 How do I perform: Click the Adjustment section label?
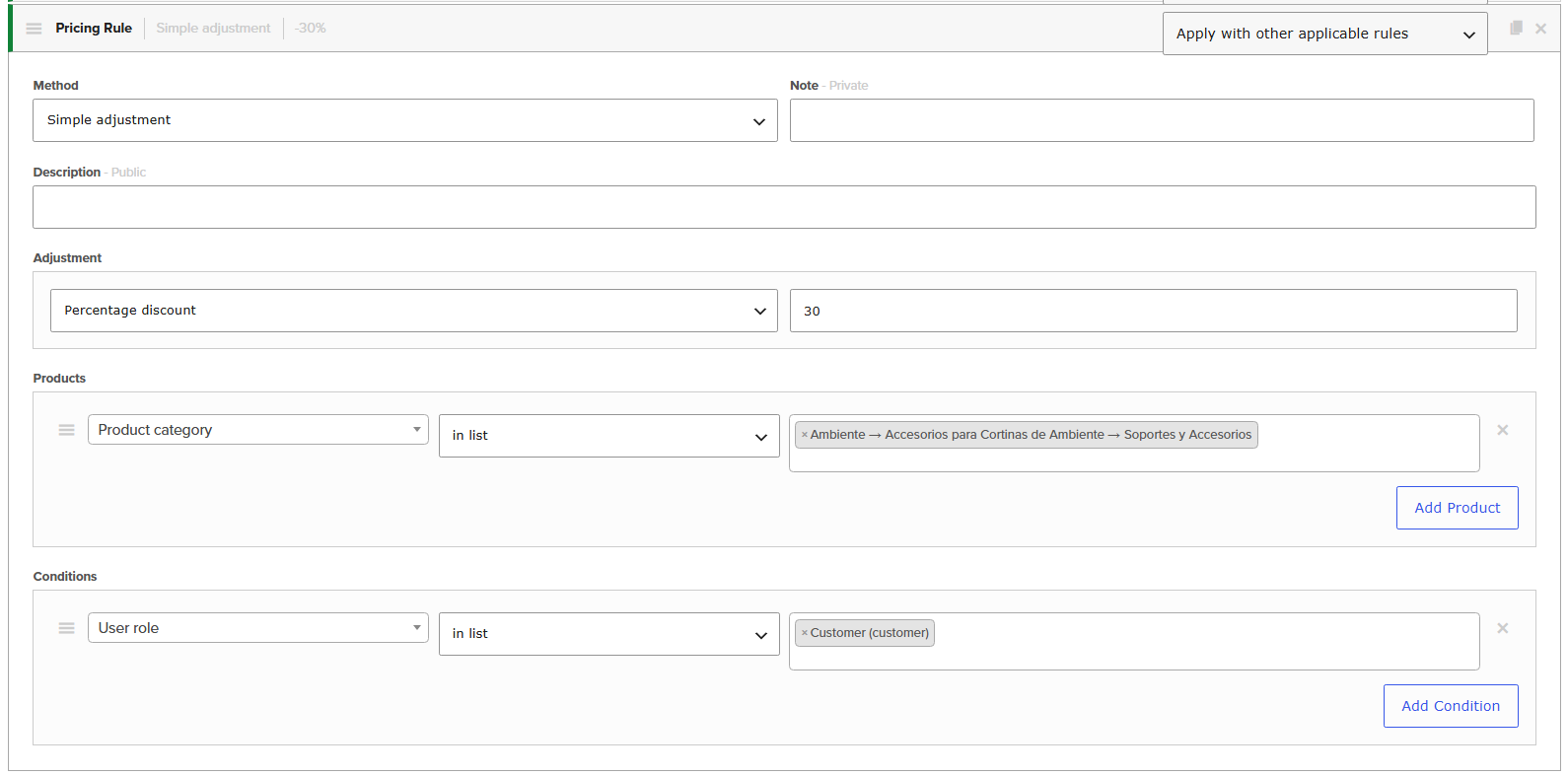[67, 258]
